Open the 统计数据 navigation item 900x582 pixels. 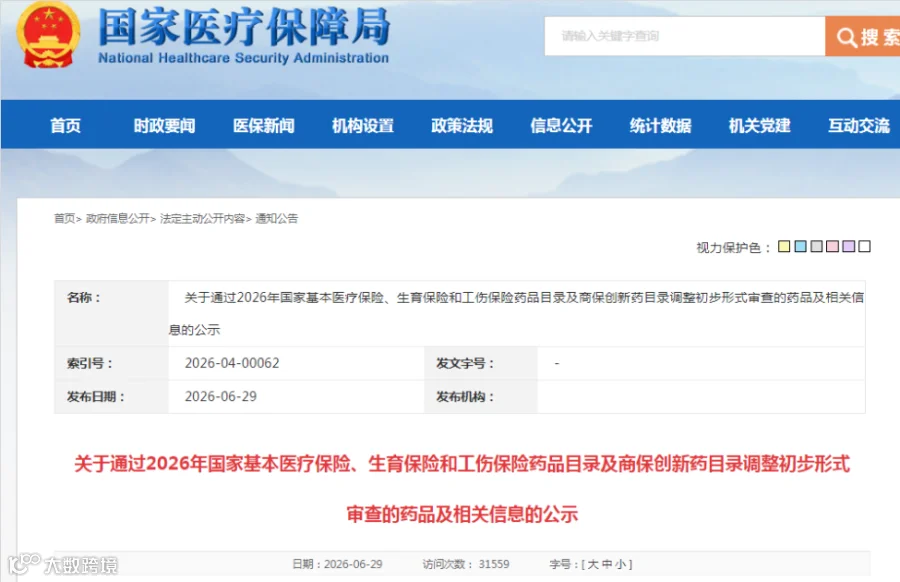(x=661, y=125)
